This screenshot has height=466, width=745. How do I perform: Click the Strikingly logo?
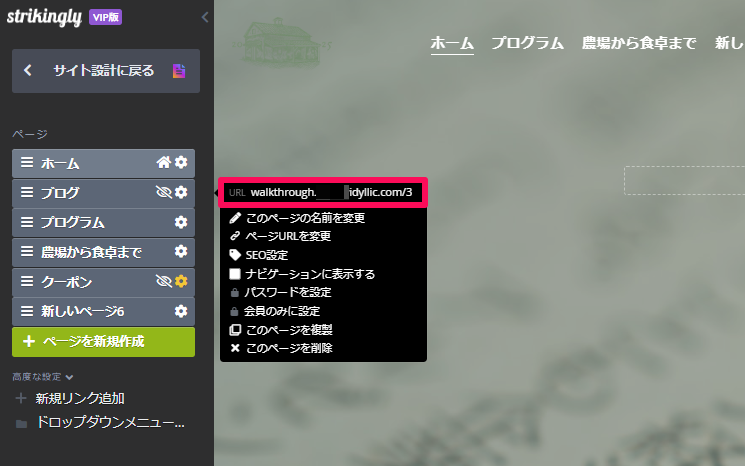coord(44,17)
